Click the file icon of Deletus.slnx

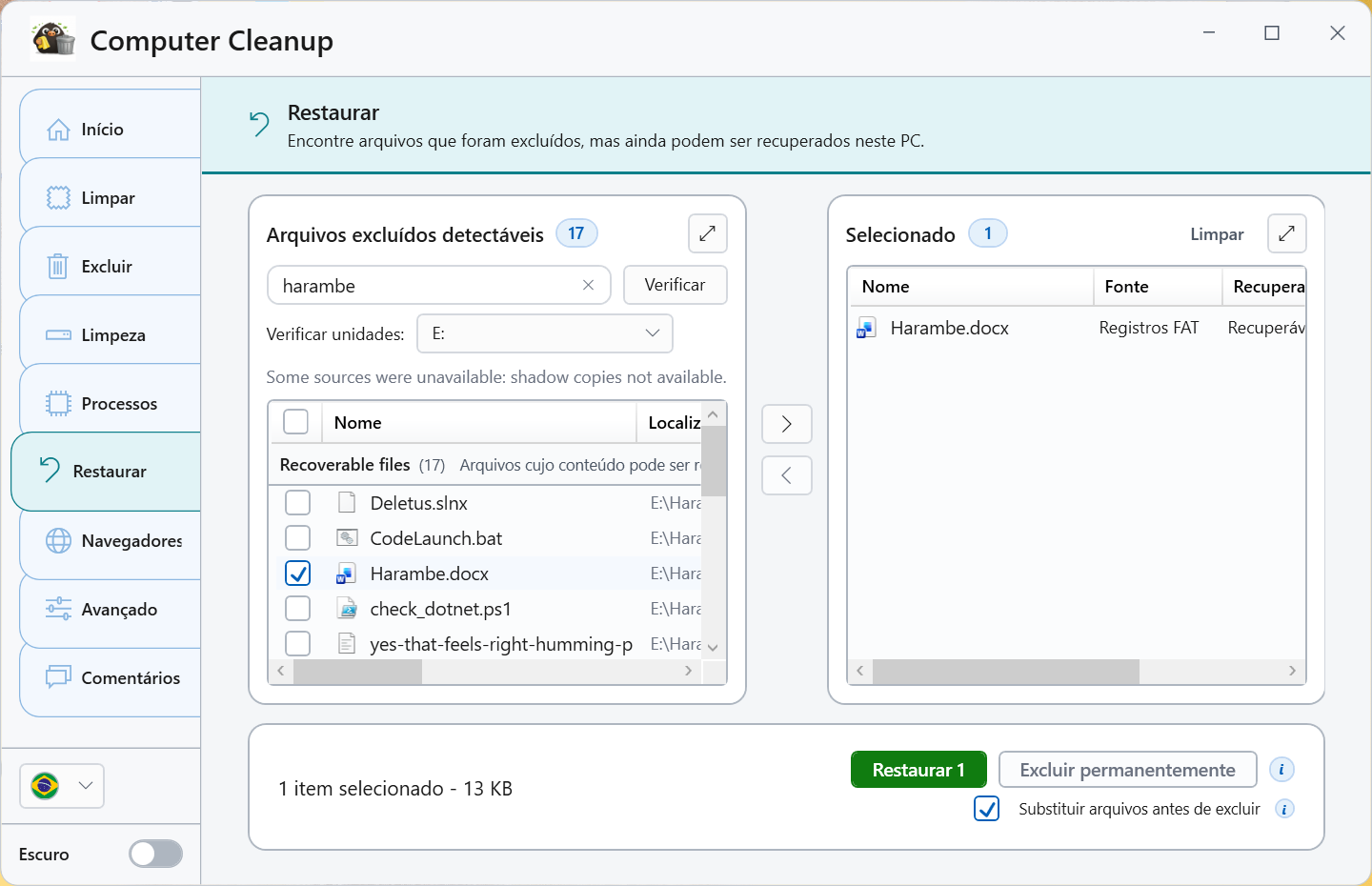(347, 502)
